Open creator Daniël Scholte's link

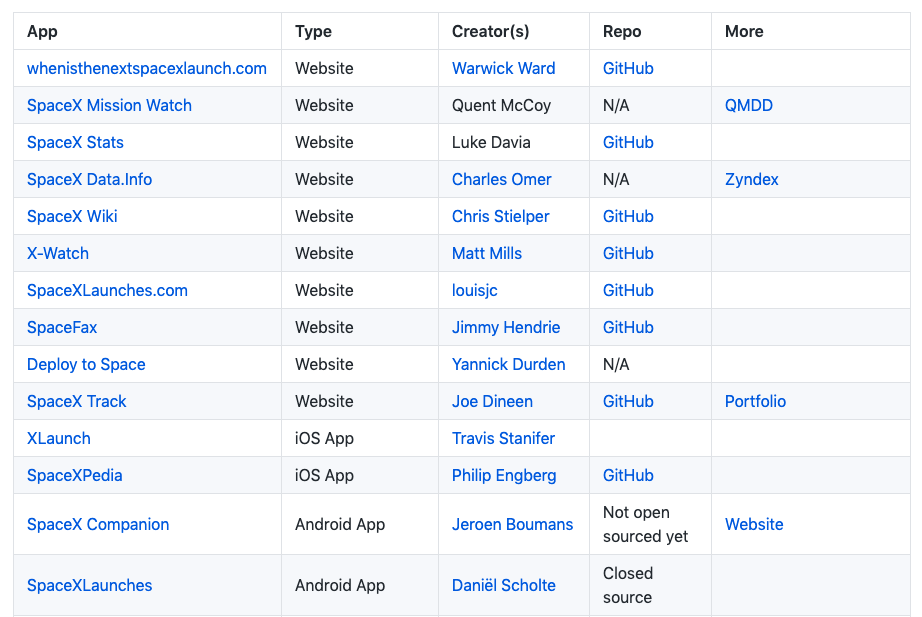pos(503,585)
